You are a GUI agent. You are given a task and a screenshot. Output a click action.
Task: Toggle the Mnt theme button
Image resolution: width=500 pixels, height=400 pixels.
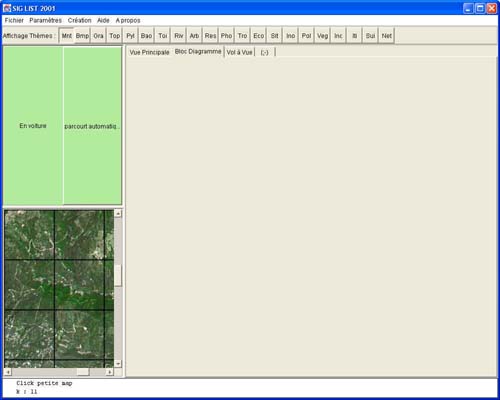tap(67, 36)
